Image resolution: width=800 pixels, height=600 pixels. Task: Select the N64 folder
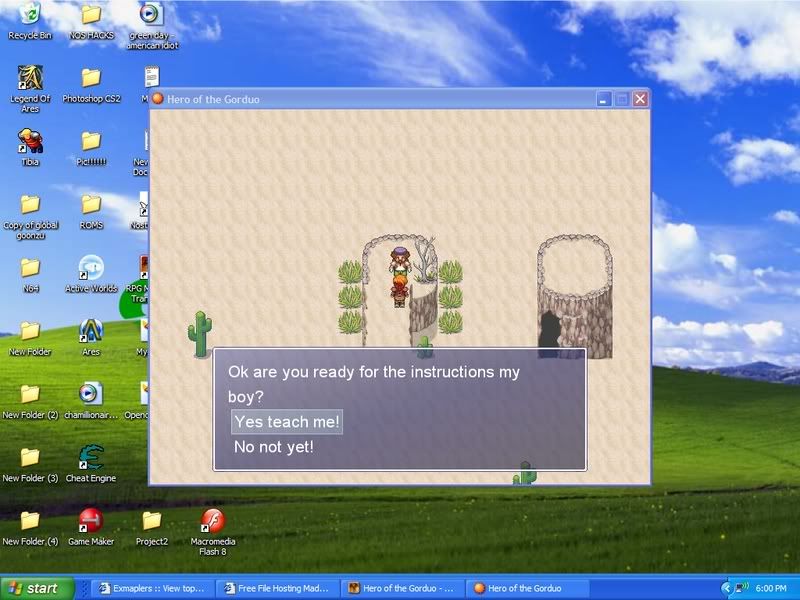(x=30, y=268)
